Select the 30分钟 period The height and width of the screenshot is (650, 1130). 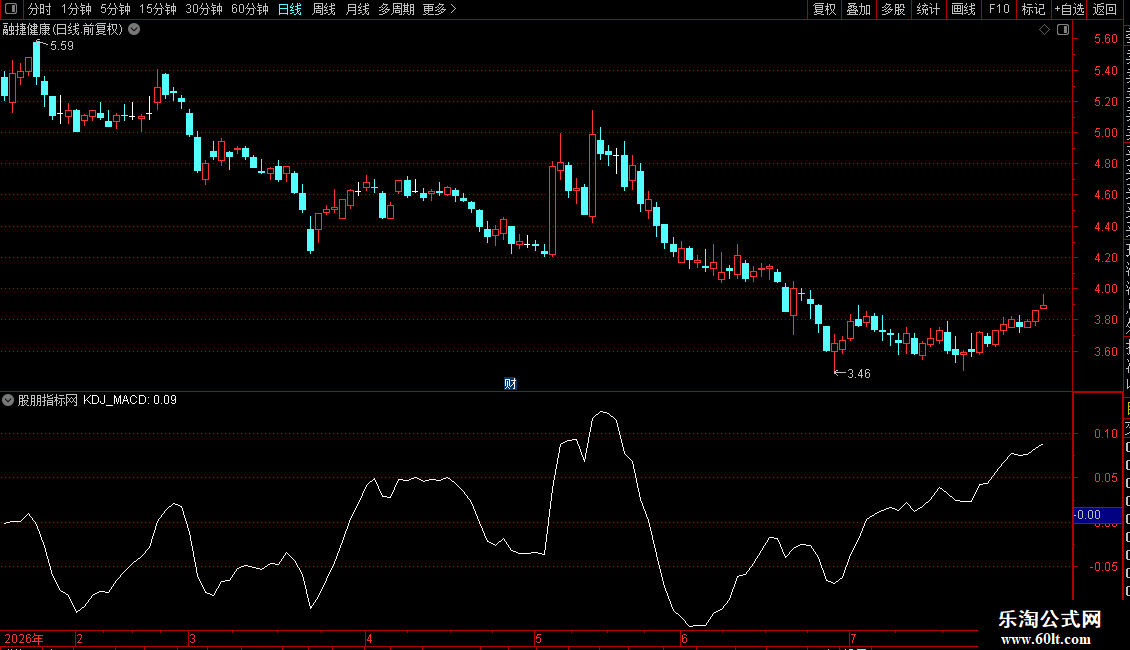[204, 9]
